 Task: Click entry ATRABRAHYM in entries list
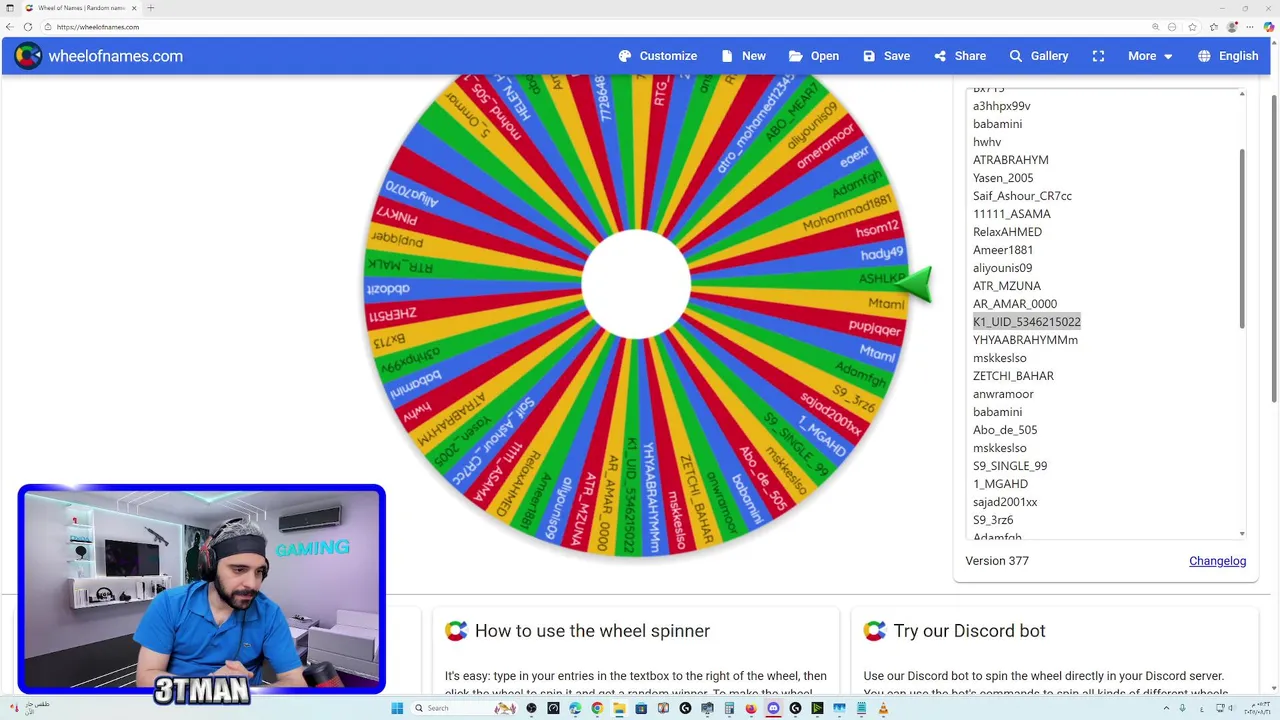pos(1011,160)
